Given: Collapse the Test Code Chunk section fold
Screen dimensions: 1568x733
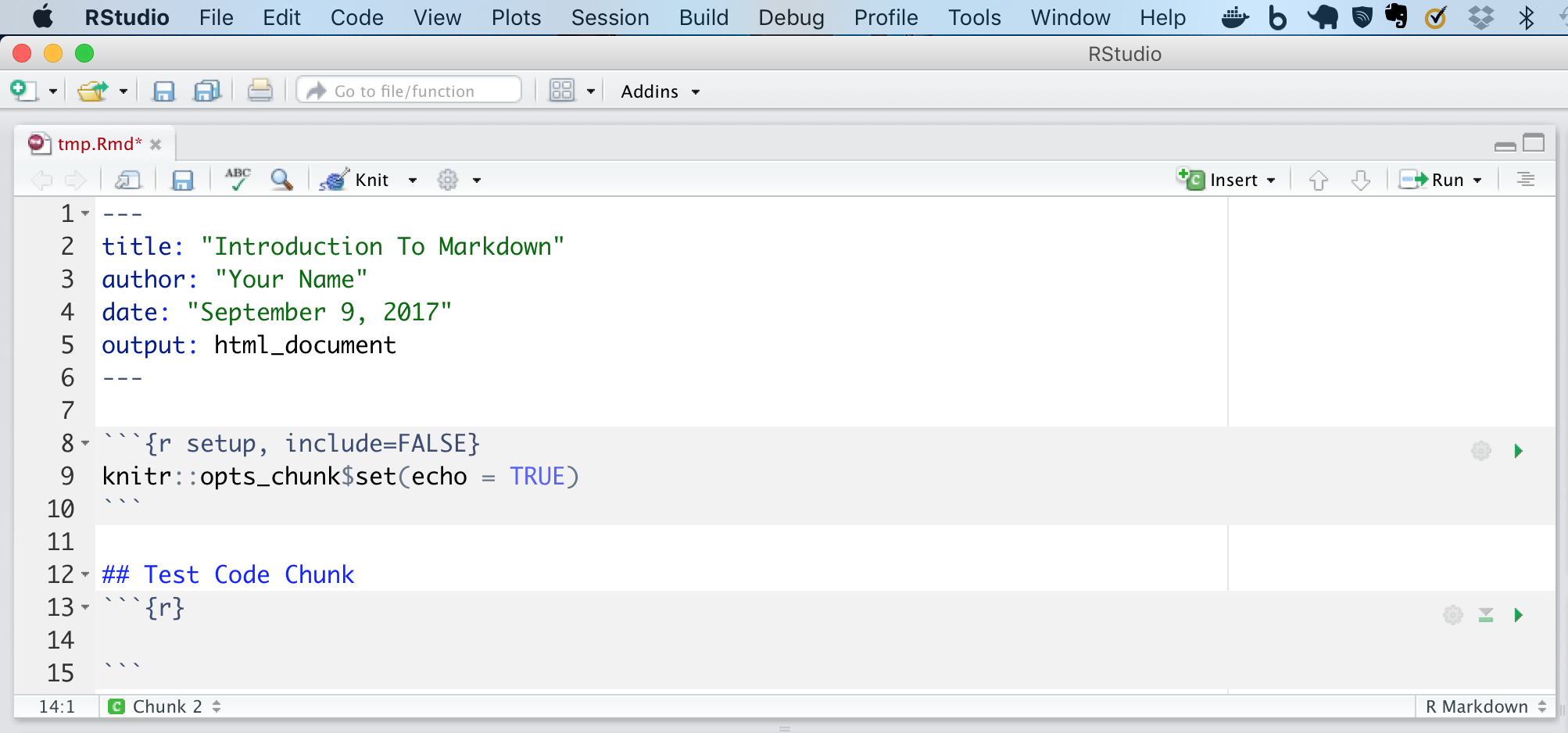Looking at the screenshot, I should 85,574.
